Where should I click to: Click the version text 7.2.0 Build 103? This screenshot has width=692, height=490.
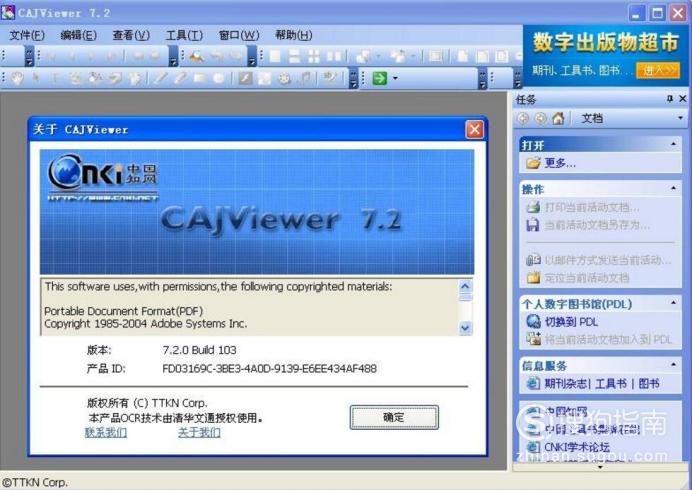199,350
